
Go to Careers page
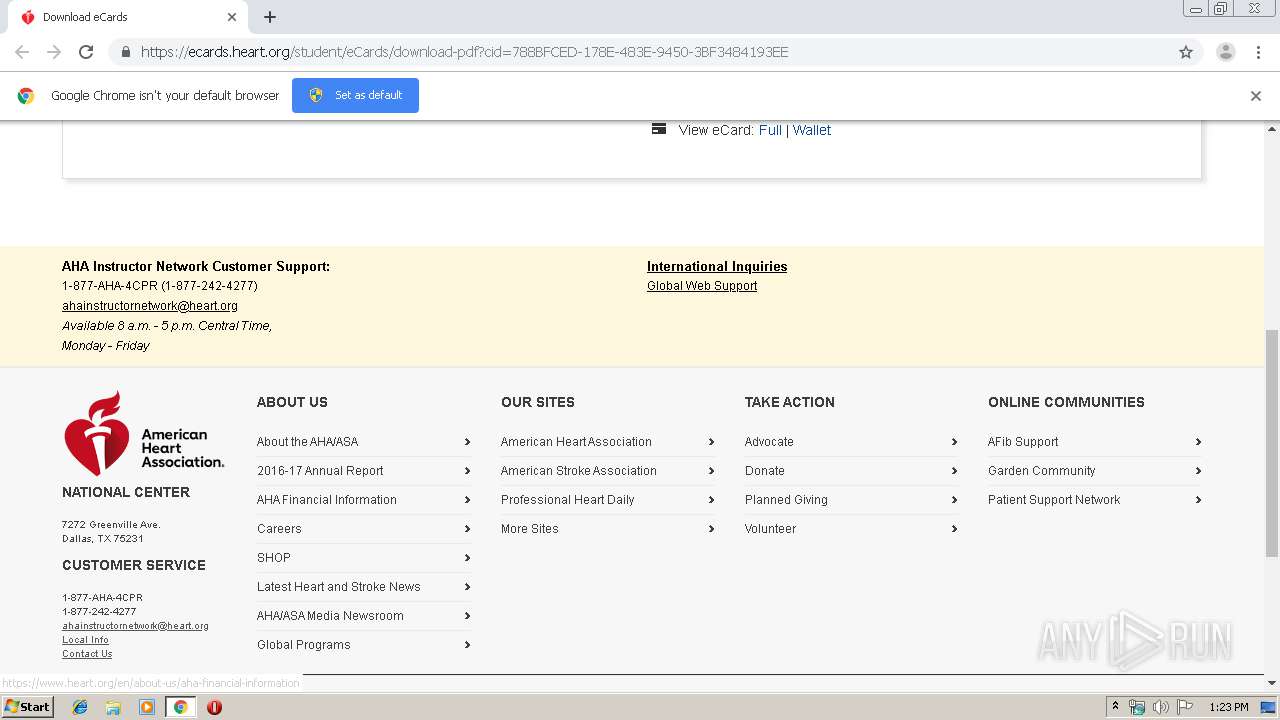coord(279,529)
